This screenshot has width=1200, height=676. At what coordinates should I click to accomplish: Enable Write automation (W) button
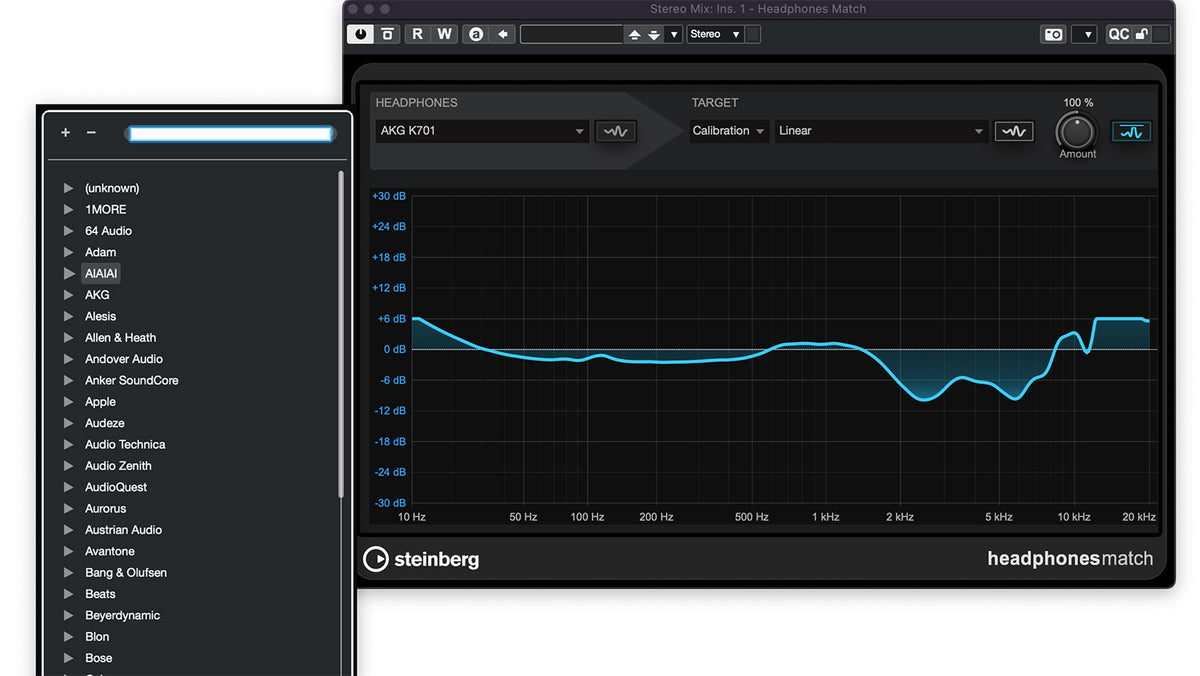[444, 34]
